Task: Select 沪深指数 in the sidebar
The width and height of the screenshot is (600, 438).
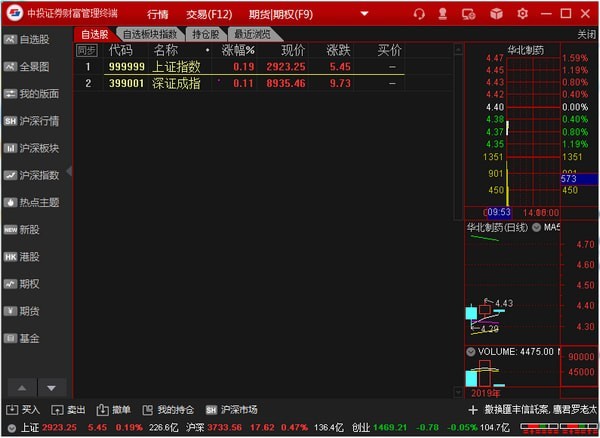Action: (x=31, y=175)
